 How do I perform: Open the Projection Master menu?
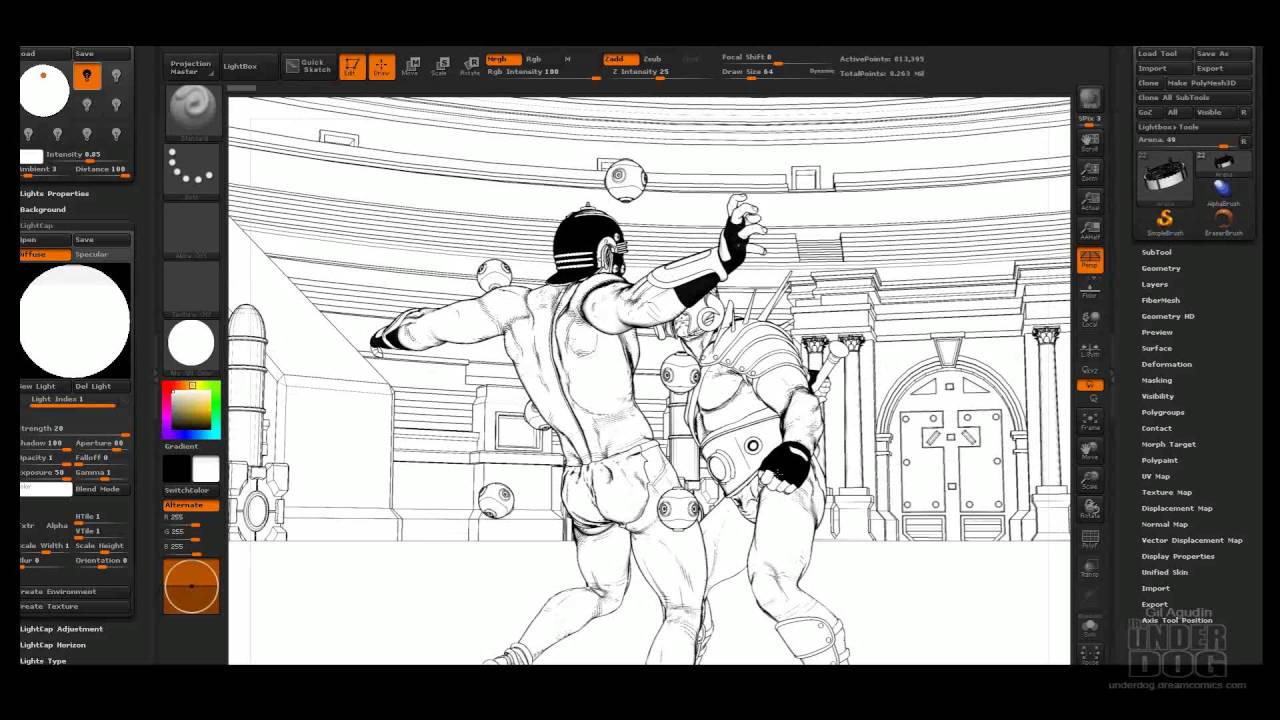pyautogui.click(x=190, y=66)
